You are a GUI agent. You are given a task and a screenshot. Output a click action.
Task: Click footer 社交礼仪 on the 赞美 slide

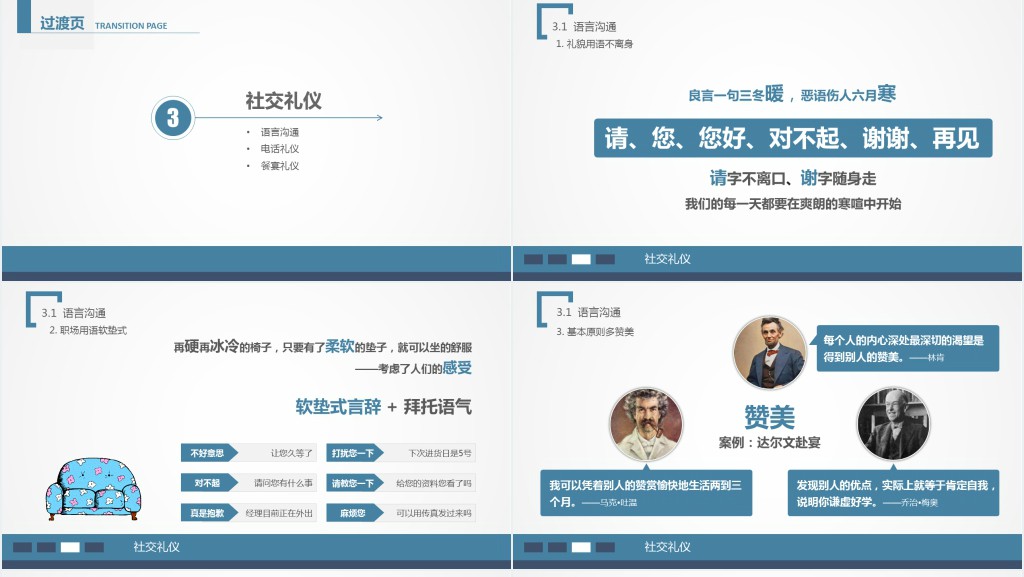[x=667, y=547]
